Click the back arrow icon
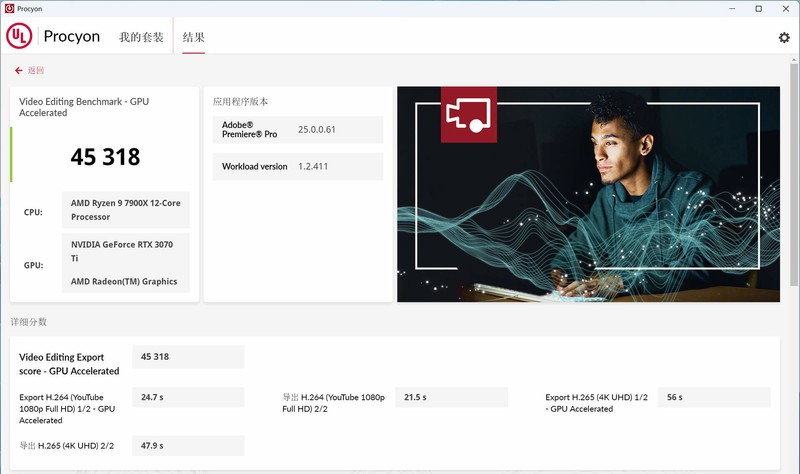Image resolution: width=800 pixels, height=474 pixels. 19,70
